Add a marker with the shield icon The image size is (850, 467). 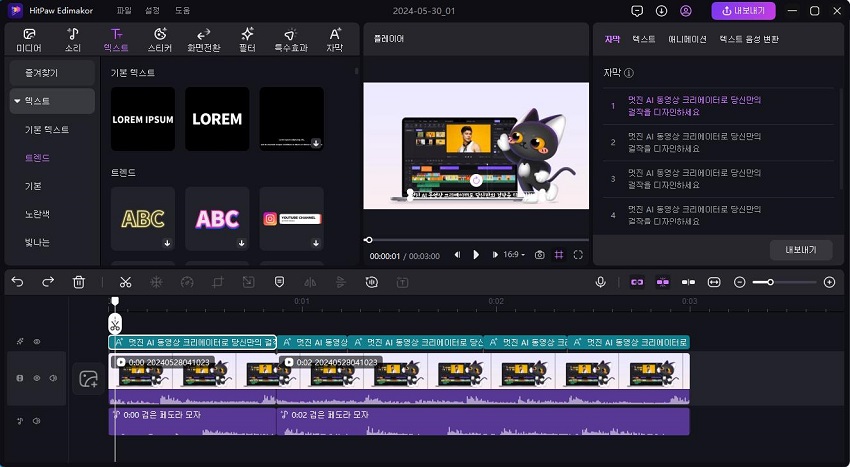pyautogui.click(x=279, y=282)
